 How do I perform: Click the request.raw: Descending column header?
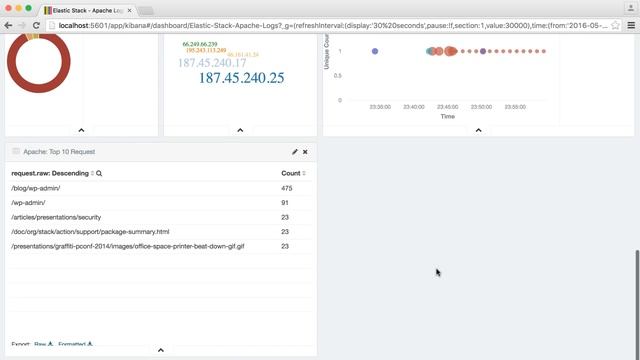[x=50, y=173]
